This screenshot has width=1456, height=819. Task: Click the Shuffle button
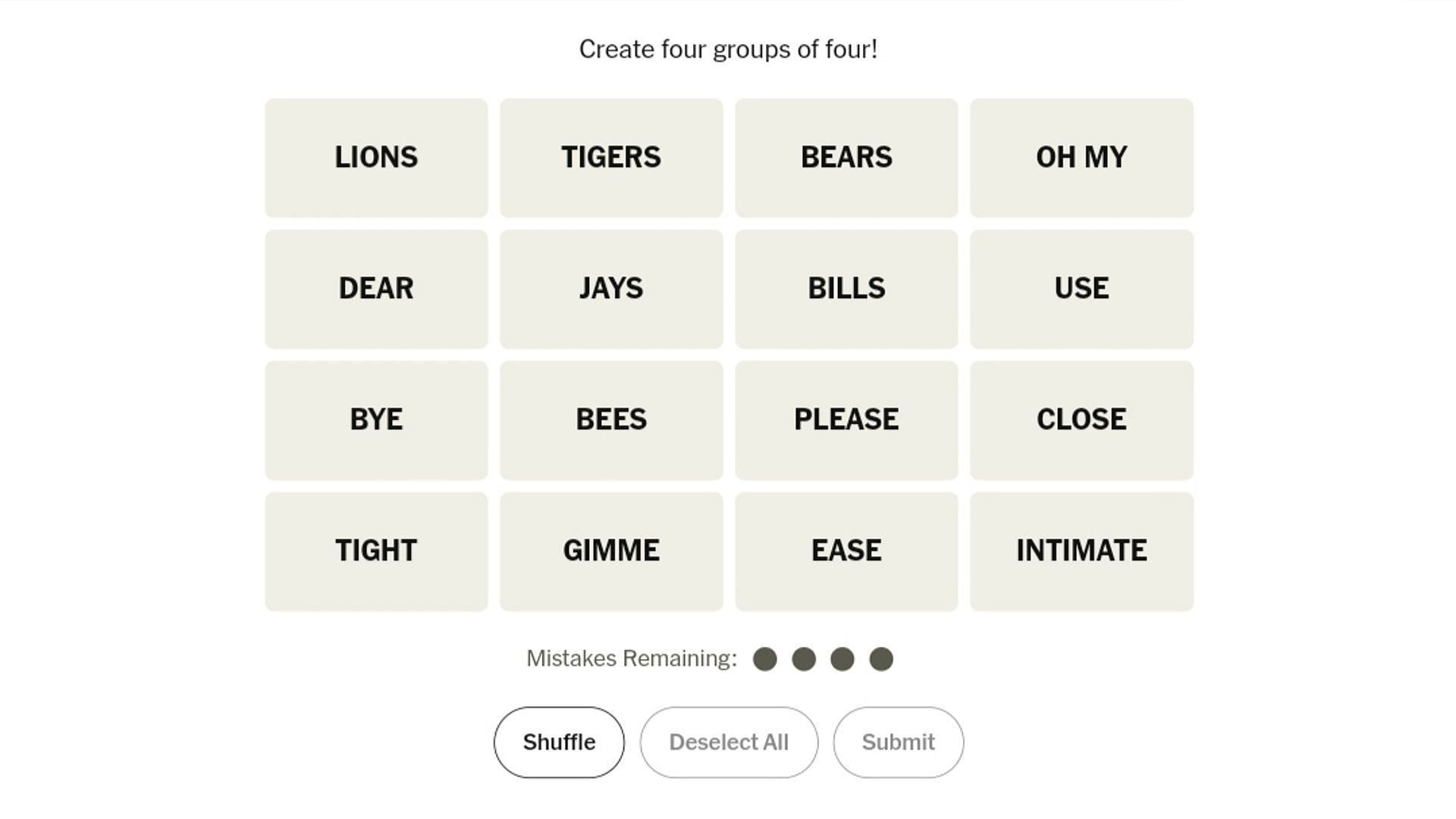(559, 742)
